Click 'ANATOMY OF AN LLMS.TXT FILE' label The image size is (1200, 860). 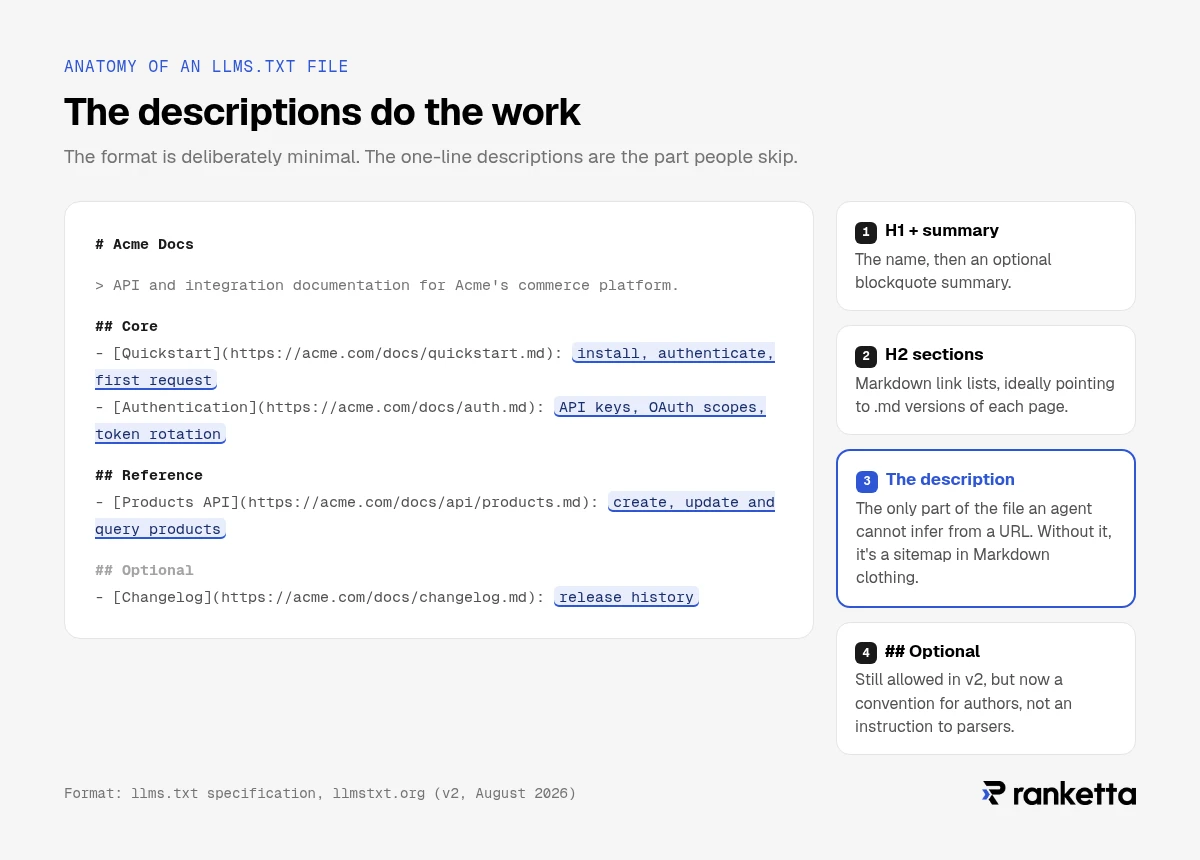(x=206, y=67)
